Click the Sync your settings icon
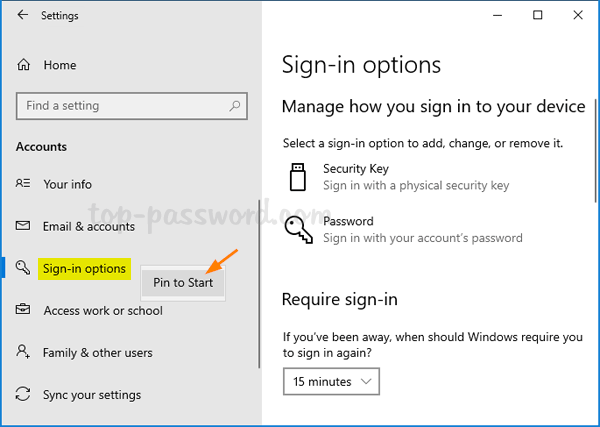 tap(24, 394)
